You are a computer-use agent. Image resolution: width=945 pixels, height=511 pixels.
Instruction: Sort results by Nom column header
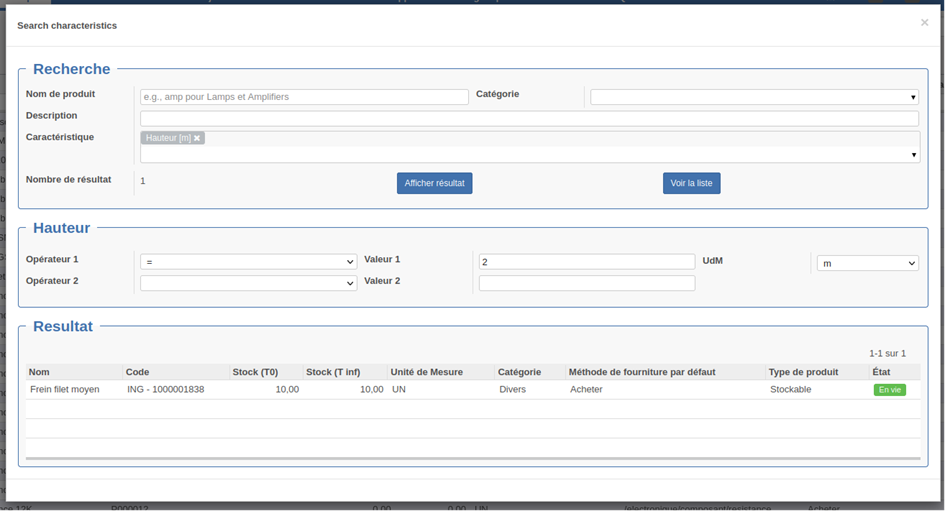click(x=39, y=372)
